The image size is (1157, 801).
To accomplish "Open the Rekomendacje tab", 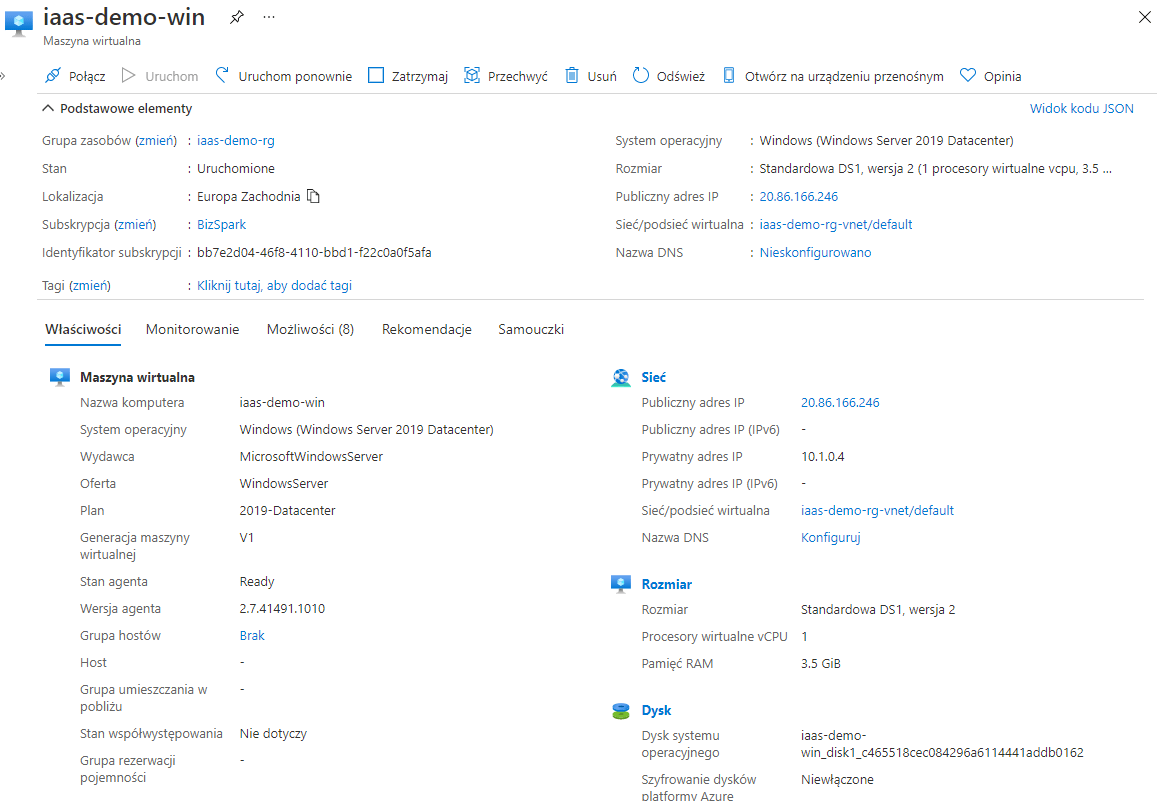I will click(x=426, y=329).
